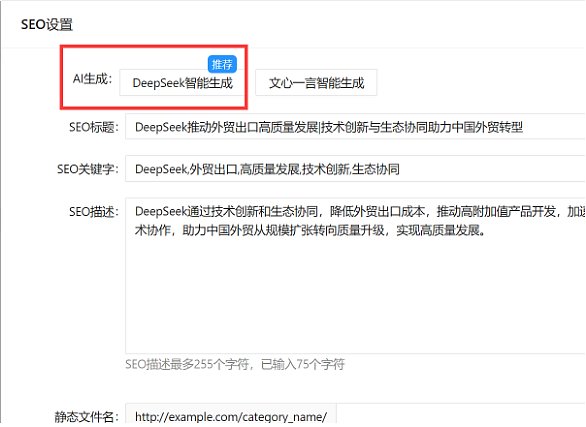Click the 文心一言智能生成 button

point(316,83)
